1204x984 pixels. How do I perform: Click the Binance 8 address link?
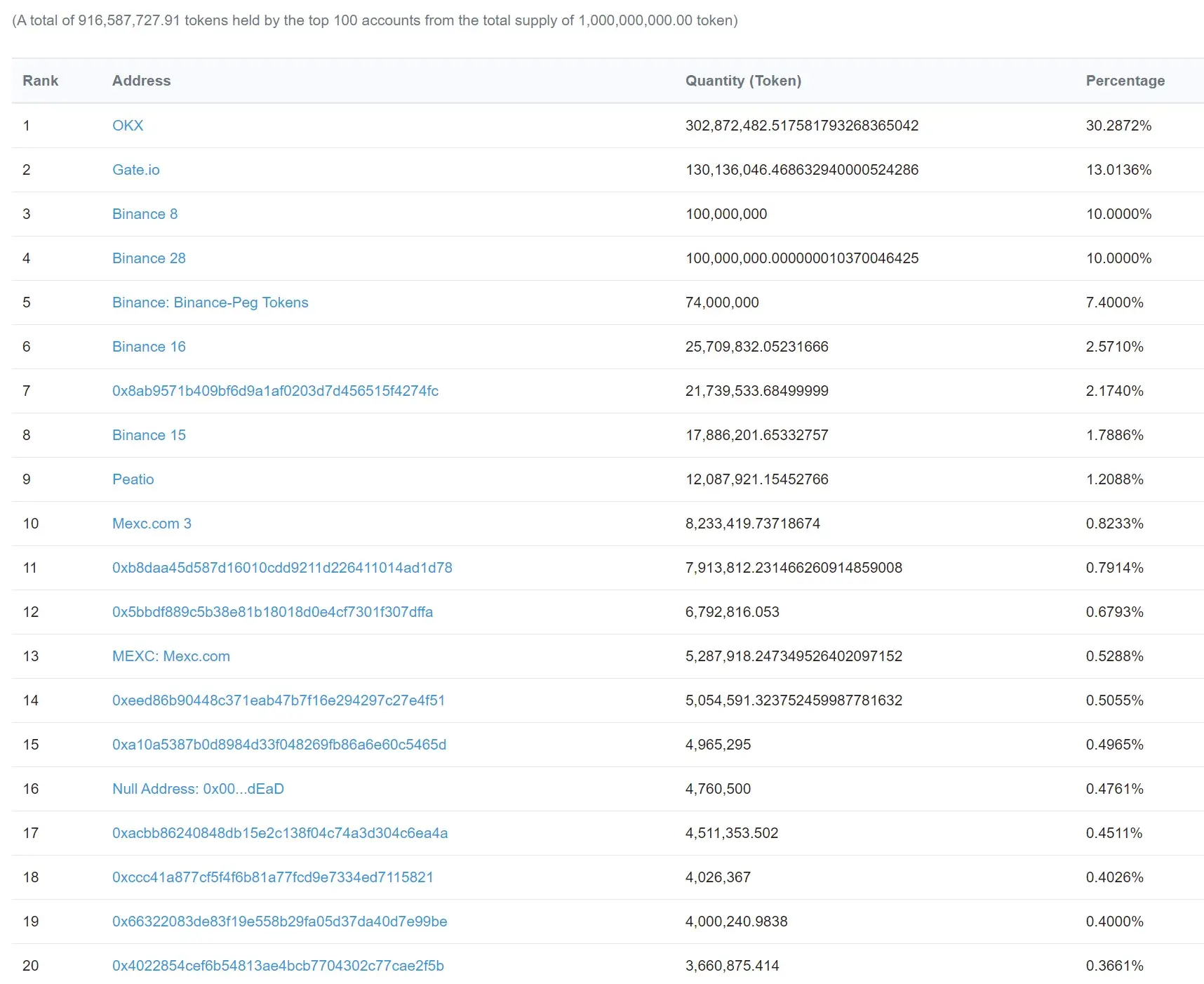pyautogui.click(x=145, y=214)
